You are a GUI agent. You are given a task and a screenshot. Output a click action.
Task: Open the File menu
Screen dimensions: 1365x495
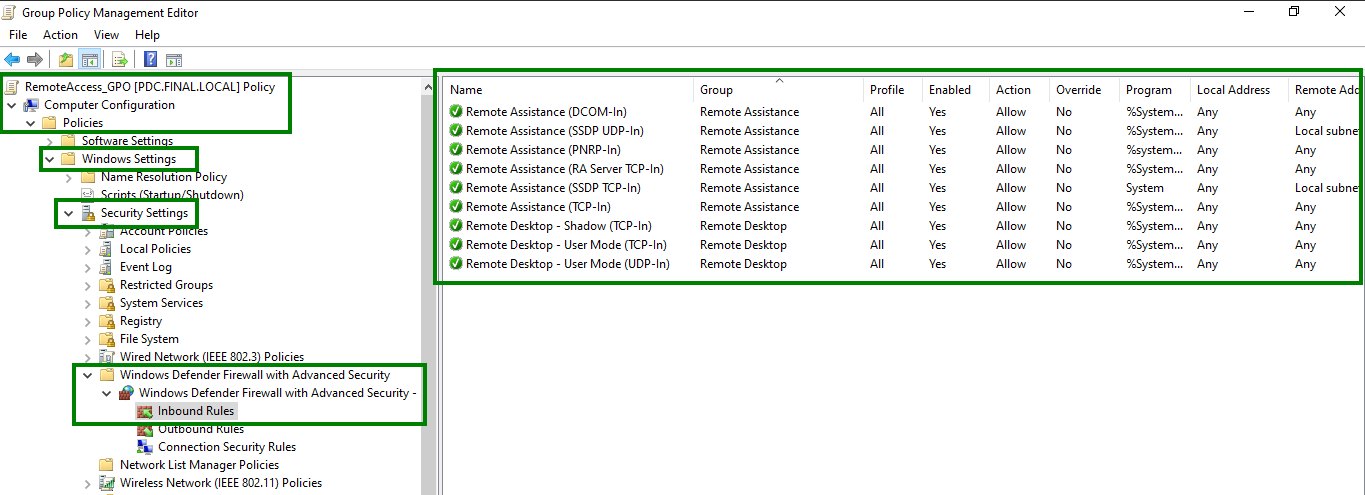point(18,35)
